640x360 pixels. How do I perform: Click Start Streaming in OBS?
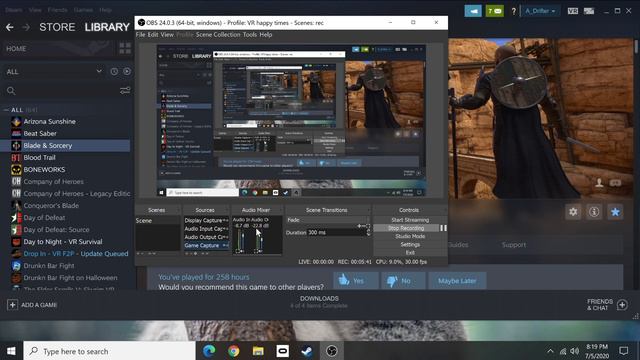click(410, 220)
